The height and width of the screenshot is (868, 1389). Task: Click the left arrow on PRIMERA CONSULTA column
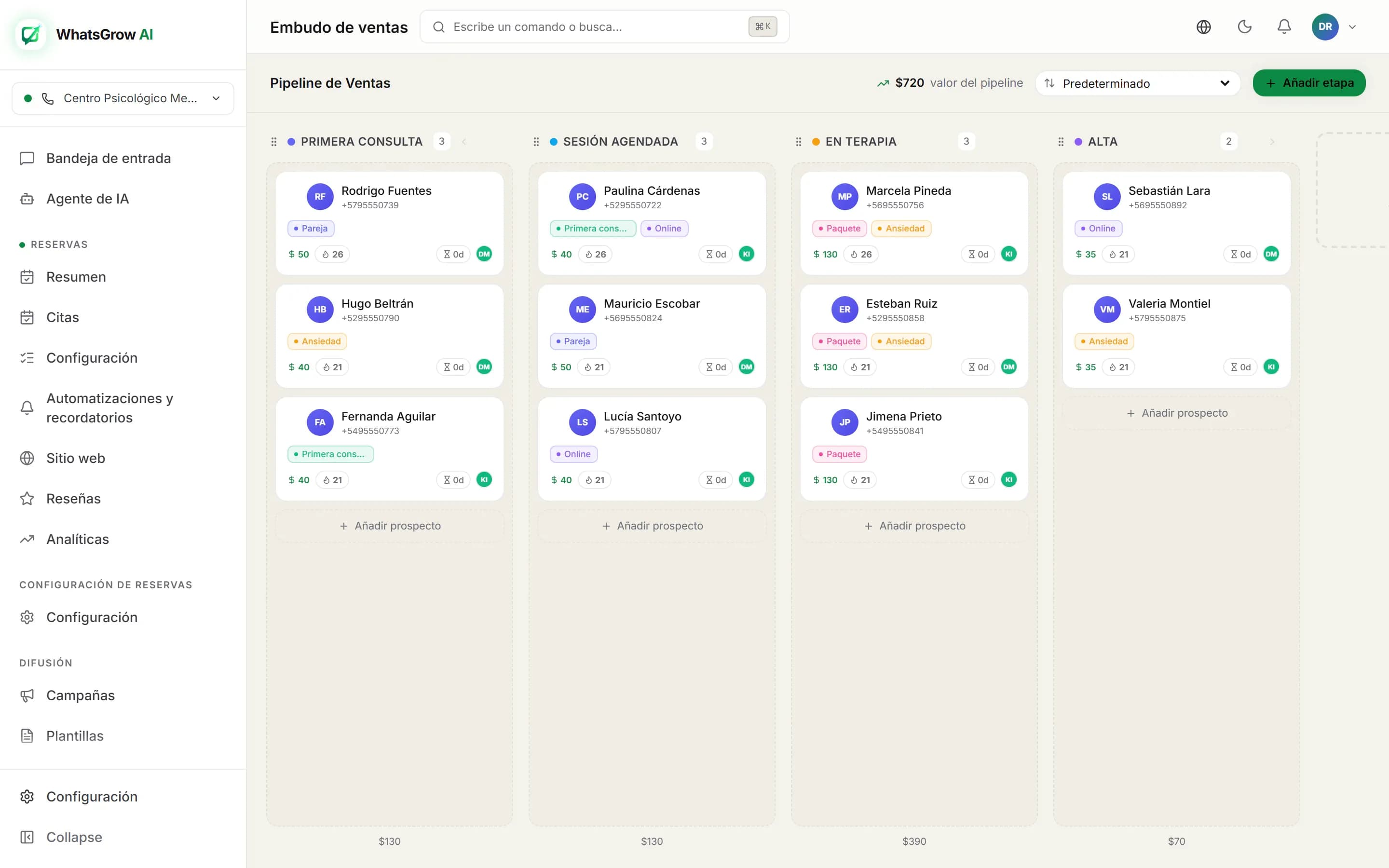click(464, 142)
